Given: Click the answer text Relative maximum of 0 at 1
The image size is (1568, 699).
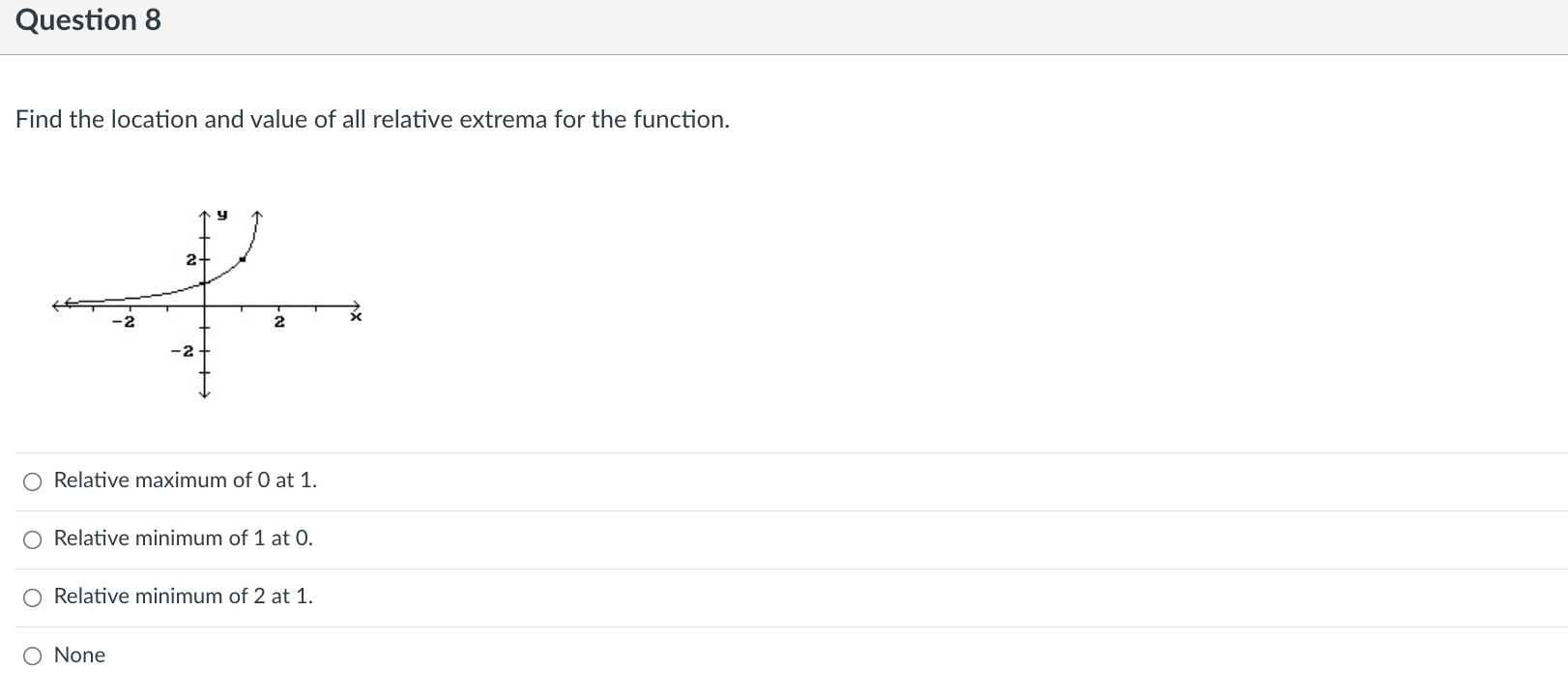Looking at the screenshot, I should (184, 480).
